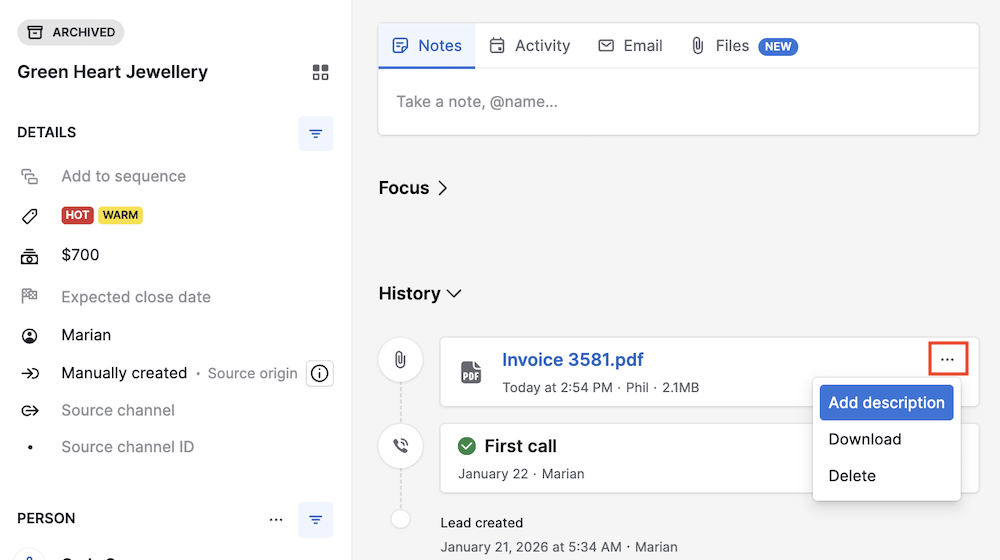
Task: Choose Download in the file menu
Action: coord(865,439)
